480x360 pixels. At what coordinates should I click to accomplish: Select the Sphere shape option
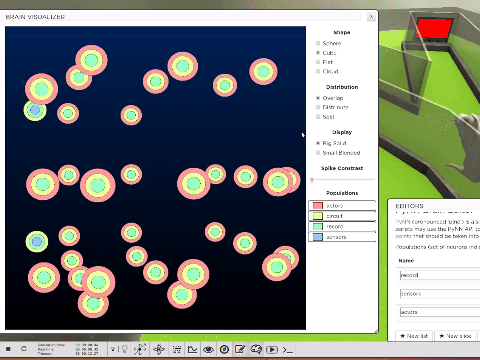pos(318,43)
